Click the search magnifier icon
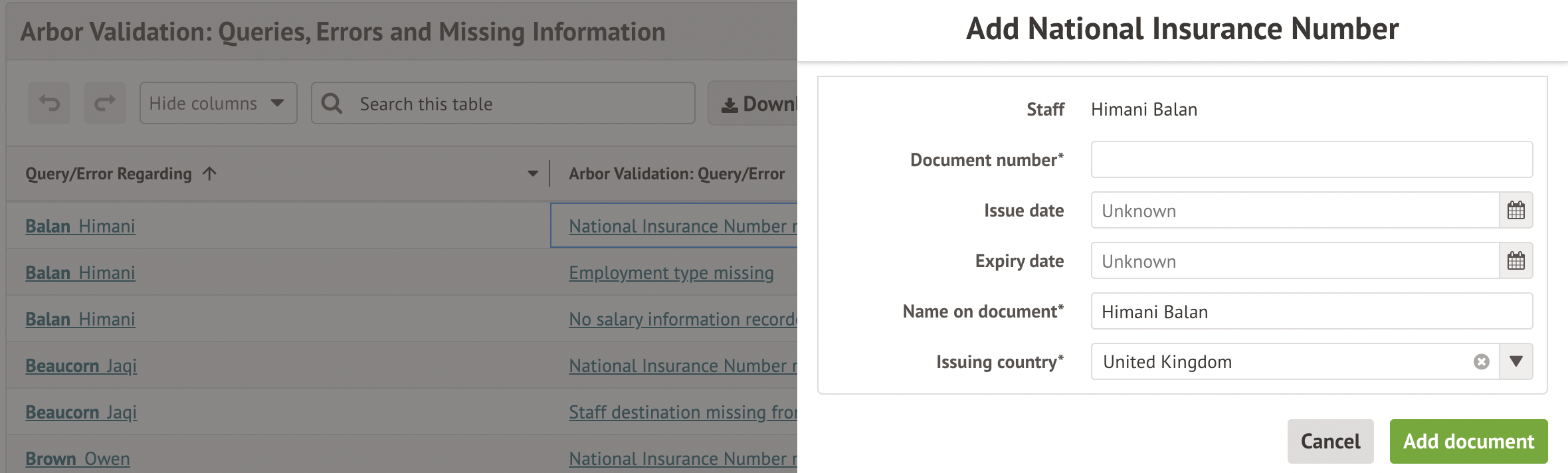1568x473 pixels. click(332, 104)
